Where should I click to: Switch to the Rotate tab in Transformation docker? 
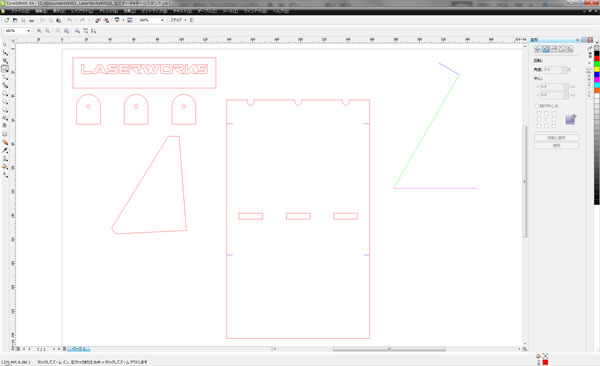[x=546, y=49]
